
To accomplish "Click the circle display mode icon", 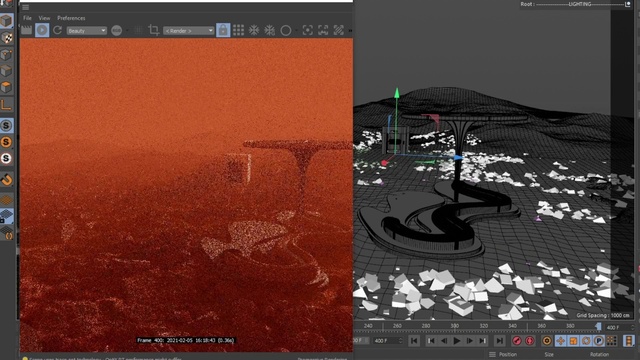I will 286,30.
